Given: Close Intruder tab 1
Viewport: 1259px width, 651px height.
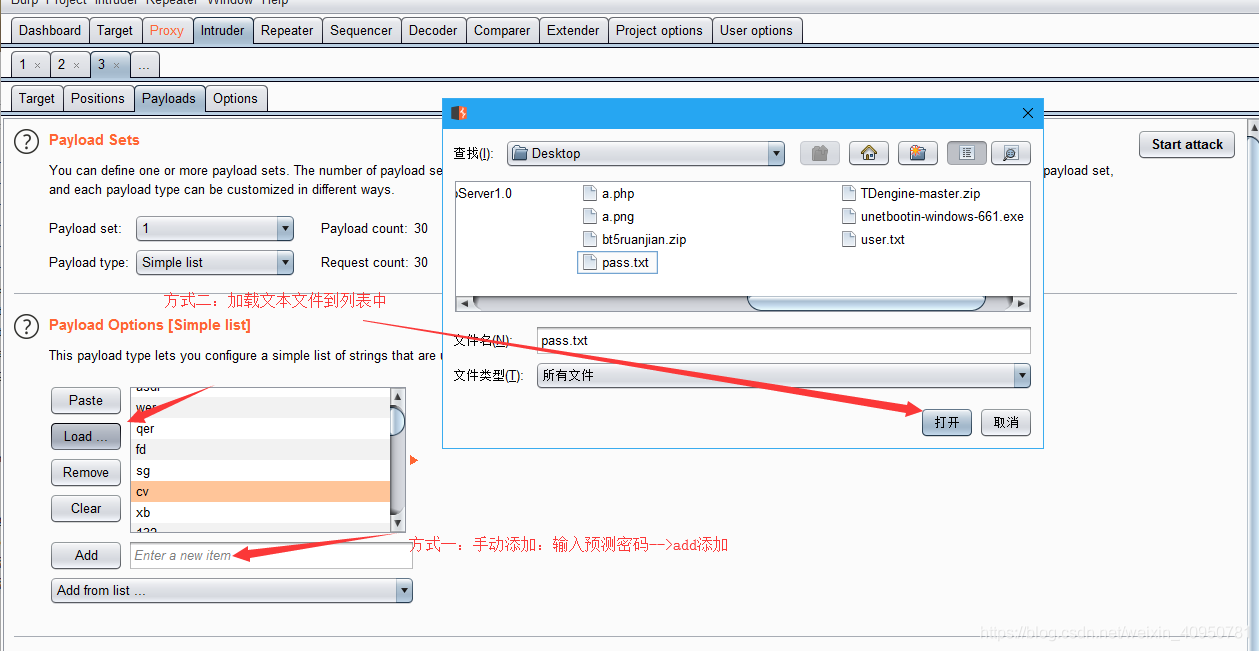Looking at the screenshot, I should point(38,65).
